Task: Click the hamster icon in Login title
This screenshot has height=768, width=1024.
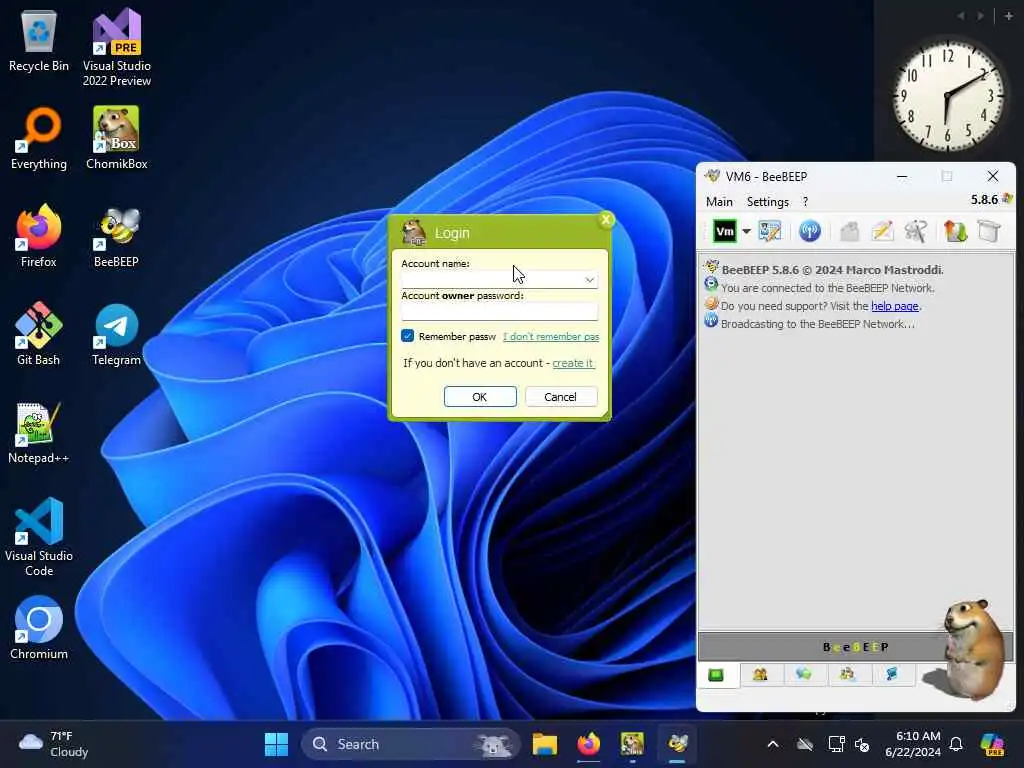Action: [413, 232]
